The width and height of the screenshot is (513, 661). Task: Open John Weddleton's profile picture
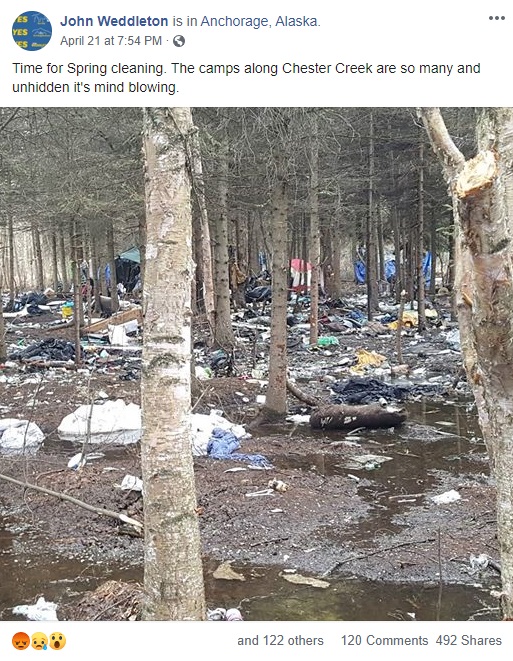click(32, 31)
